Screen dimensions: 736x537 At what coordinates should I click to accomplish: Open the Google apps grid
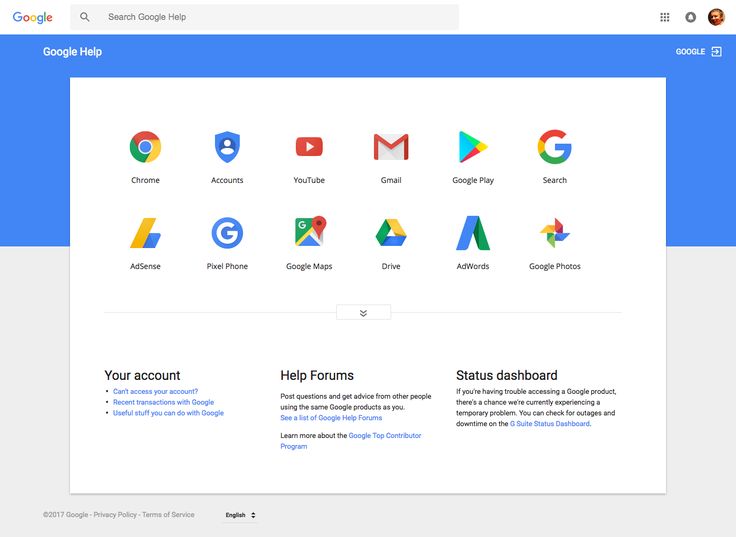[x=665, y=17]
